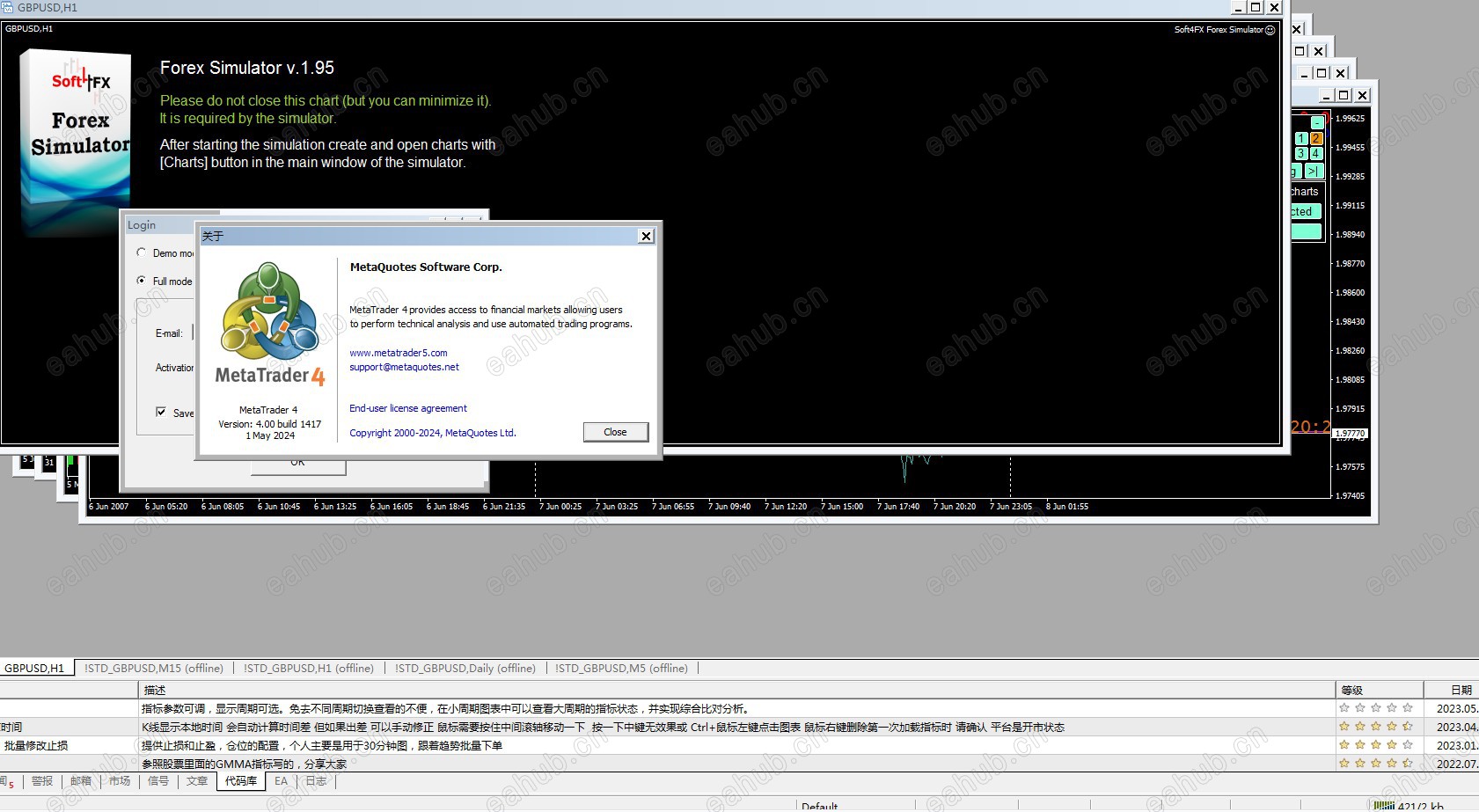Image resolution: width=1479 pixels, height=812 pixels.
Task: Open the EA tab at the bottom
Action: [x=281, y=781]
